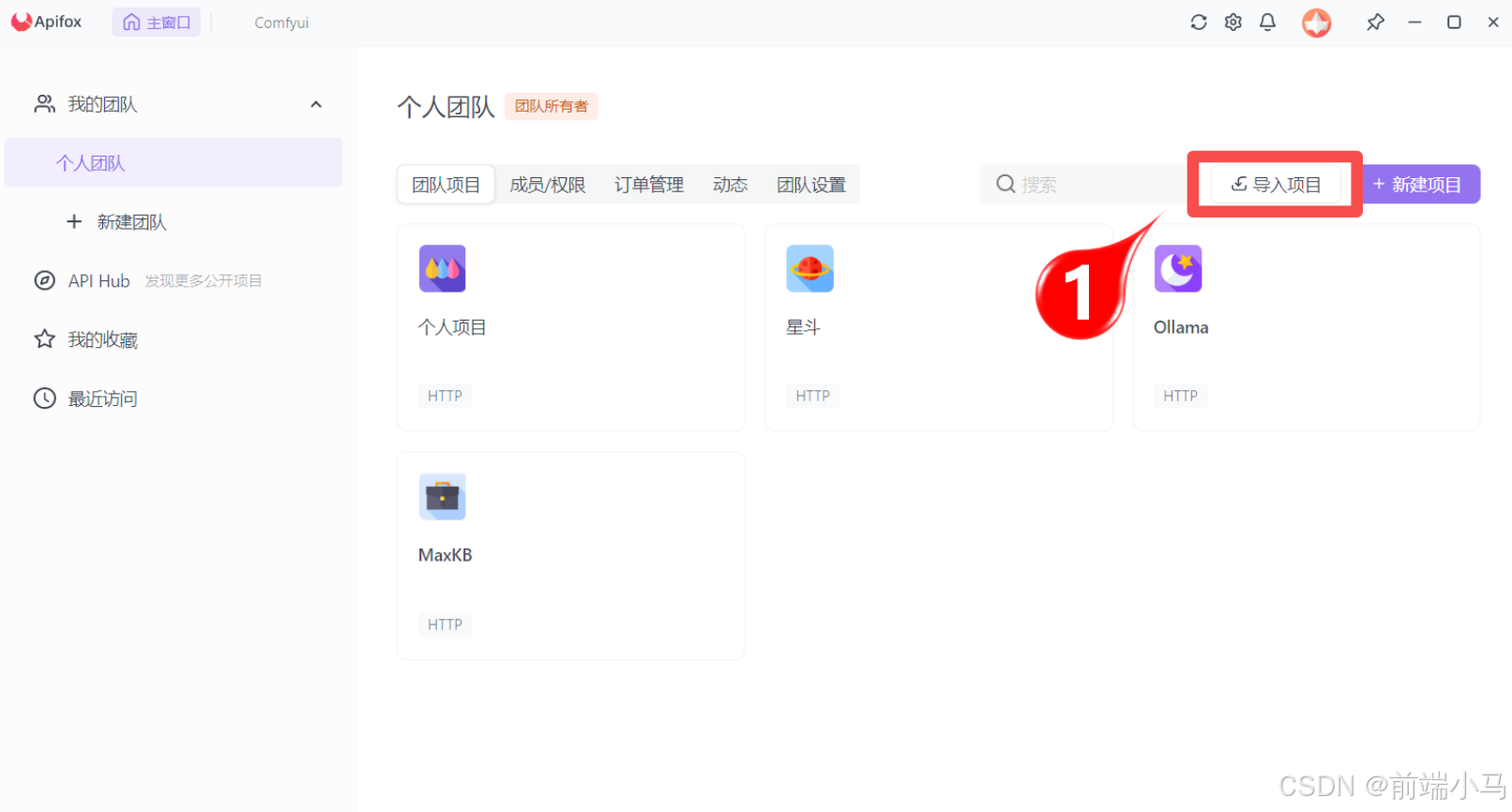The width and height of the screenshot is (1512, 812).
Task: Open settings gear icon
Action: (1233, 22)
